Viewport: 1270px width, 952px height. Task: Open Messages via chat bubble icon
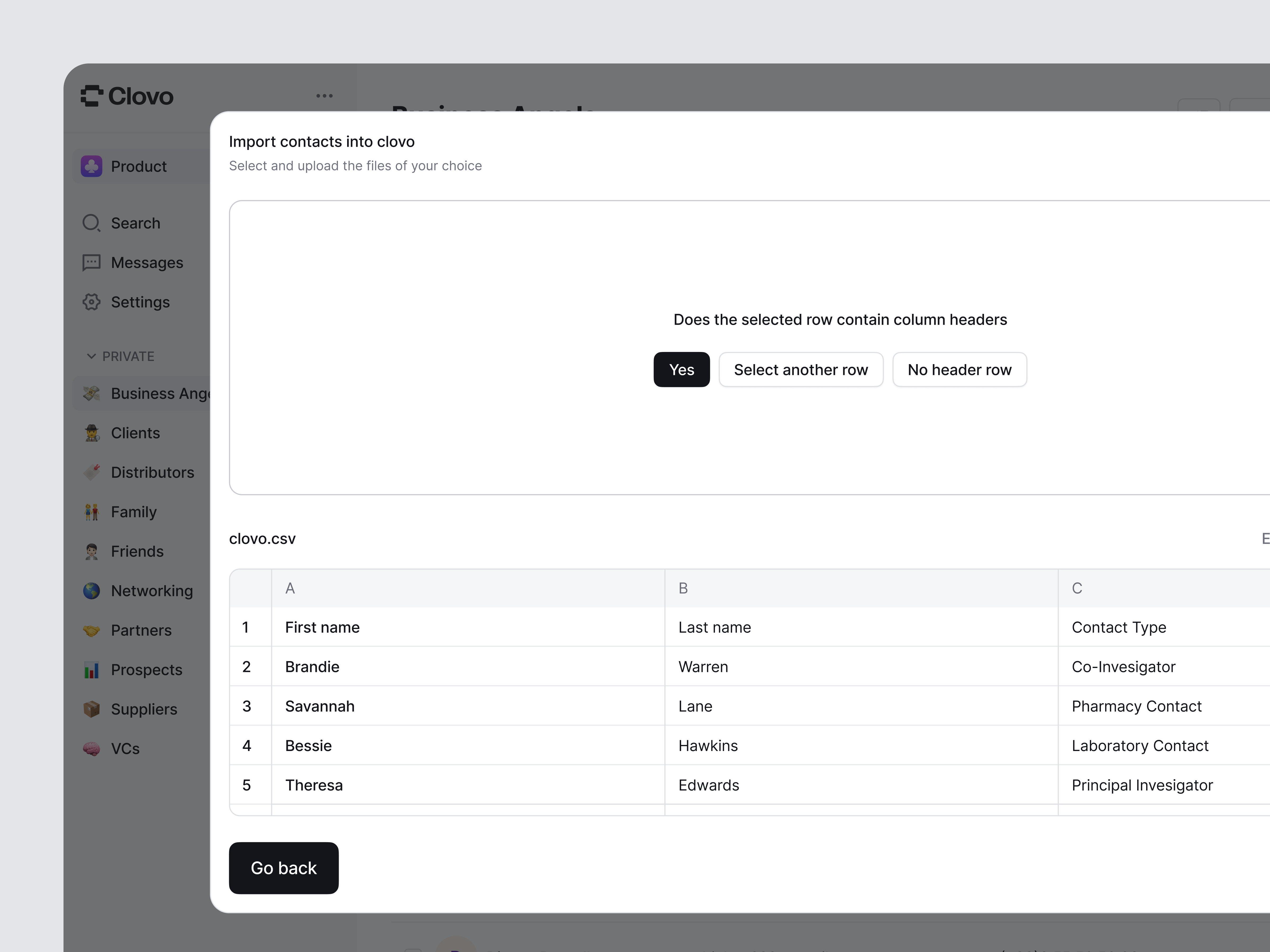click(x=91, y=262)
